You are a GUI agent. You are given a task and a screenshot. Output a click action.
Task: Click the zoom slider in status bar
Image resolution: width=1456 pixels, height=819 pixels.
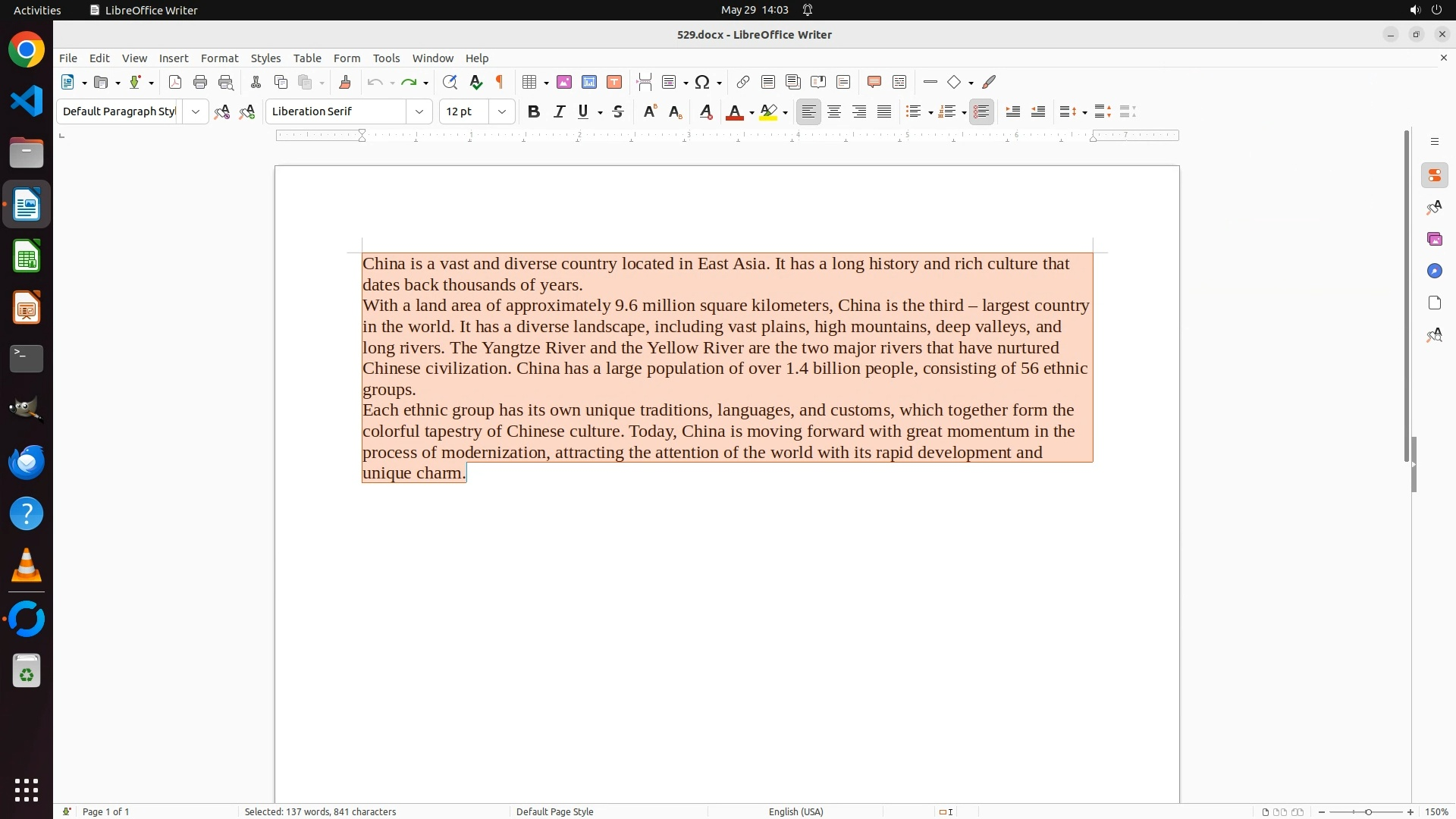pyautogui.click(x=1368, y=811)
